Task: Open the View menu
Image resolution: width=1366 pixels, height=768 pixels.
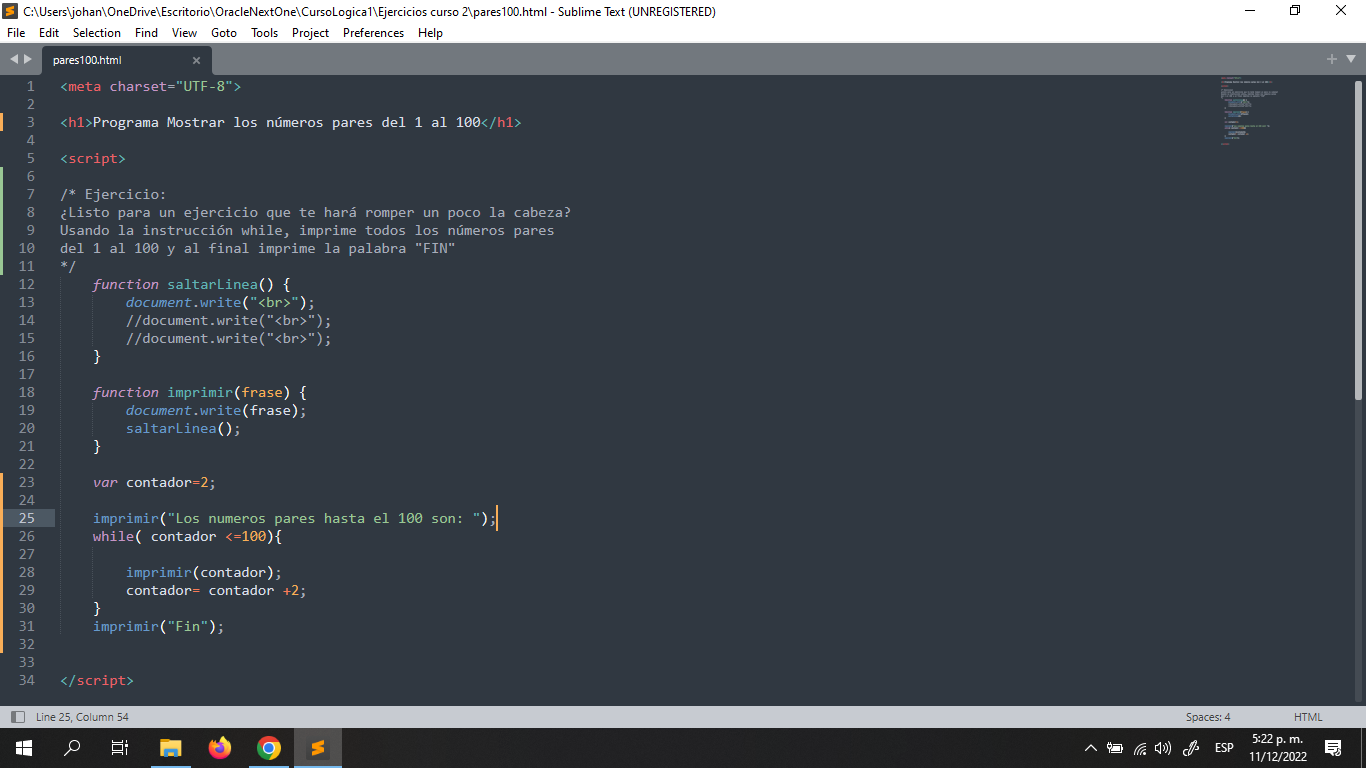Action: click(x=184, y=33)
